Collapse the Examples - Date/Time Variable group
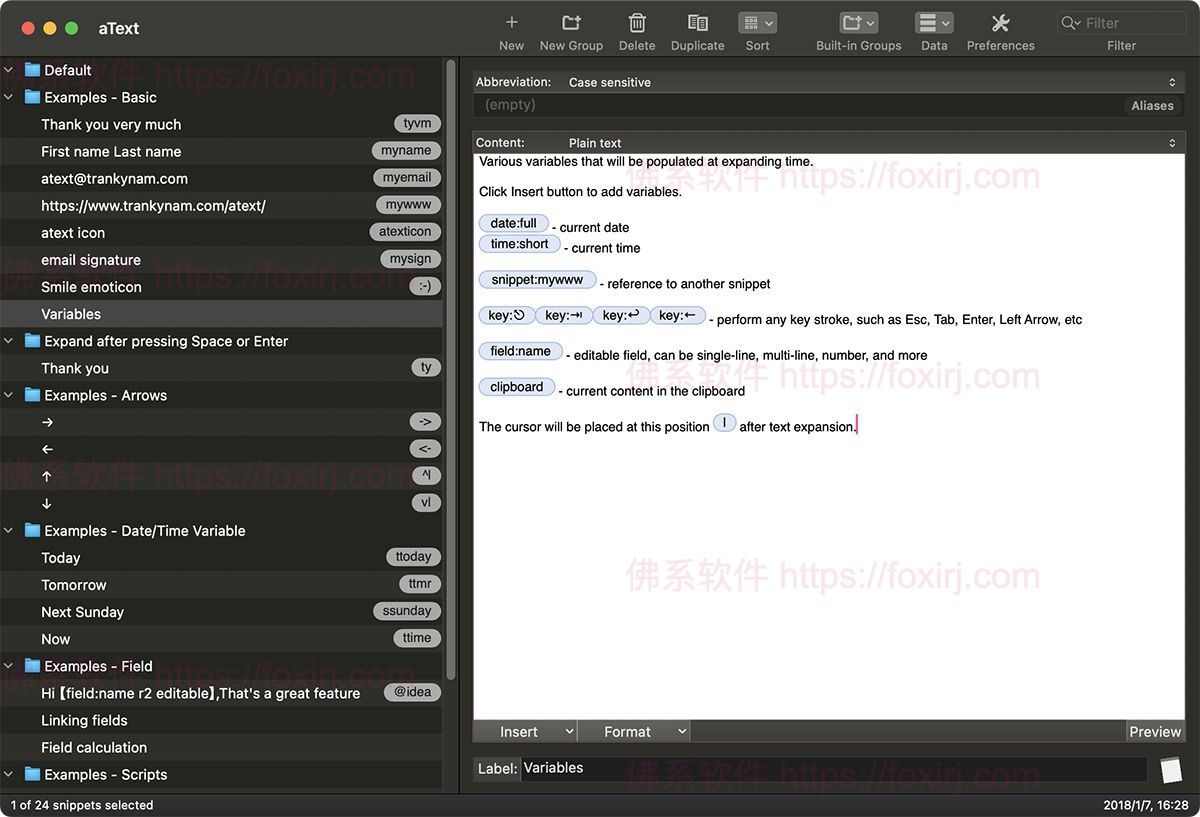This screenshot has height=817, width=1200. click(9, 531)
